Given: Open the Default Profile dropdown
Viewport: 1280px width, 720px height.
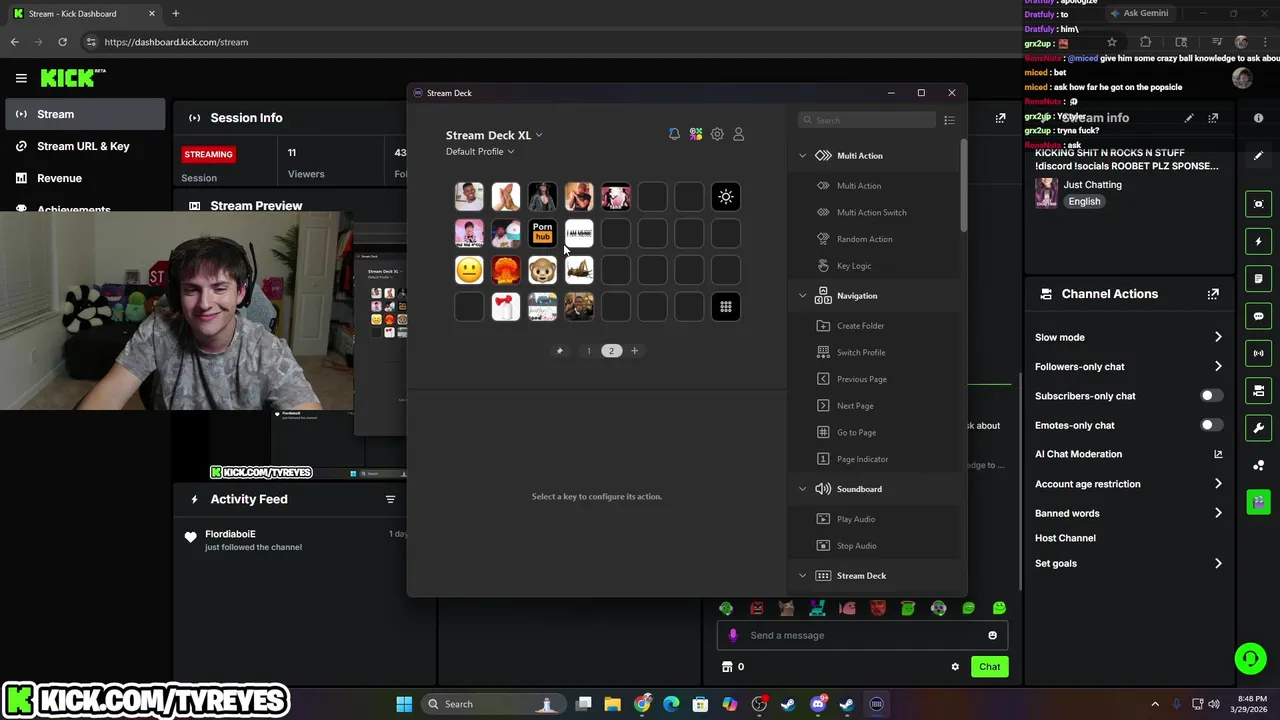Looking at the screenshot, I should (x=480, y=152).
